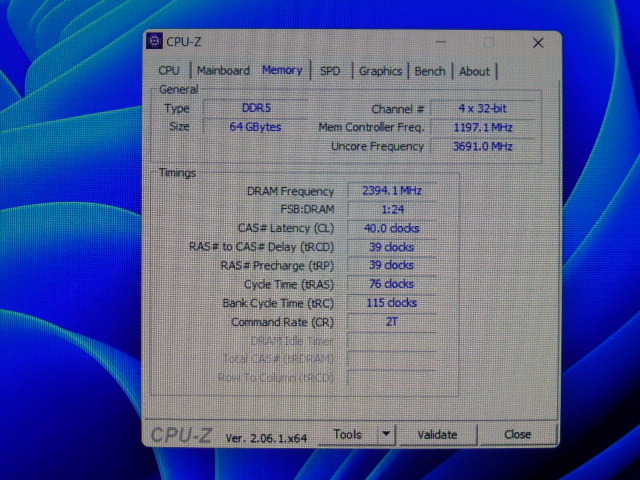Click the 2394.1 MHz DRAM frequency value
This screenshot has height=480, width=640.
coord(392,191)
